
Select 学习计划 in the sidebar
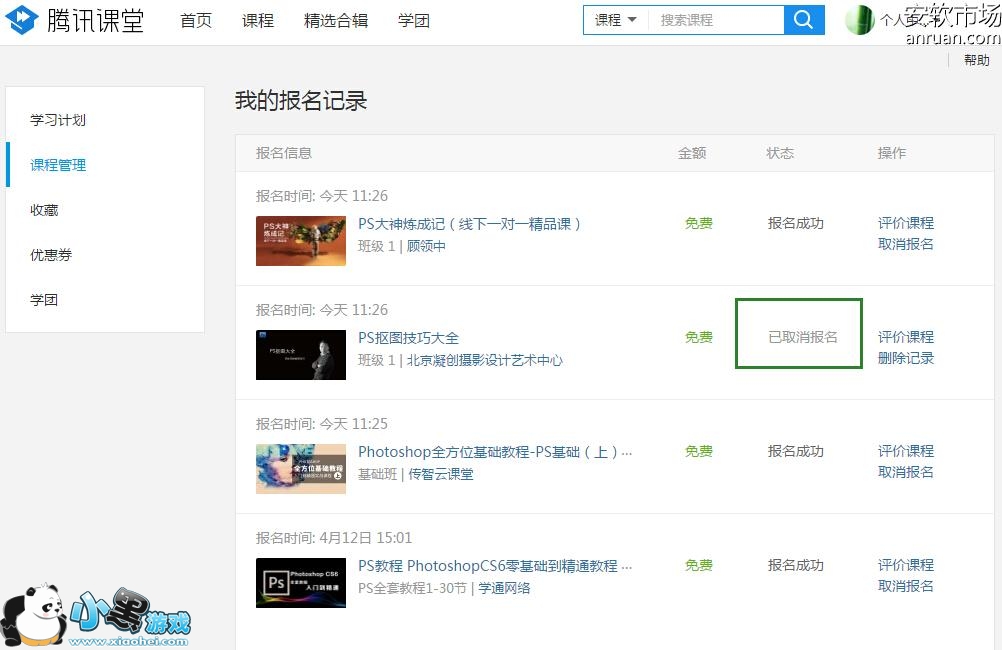point(58,120)
